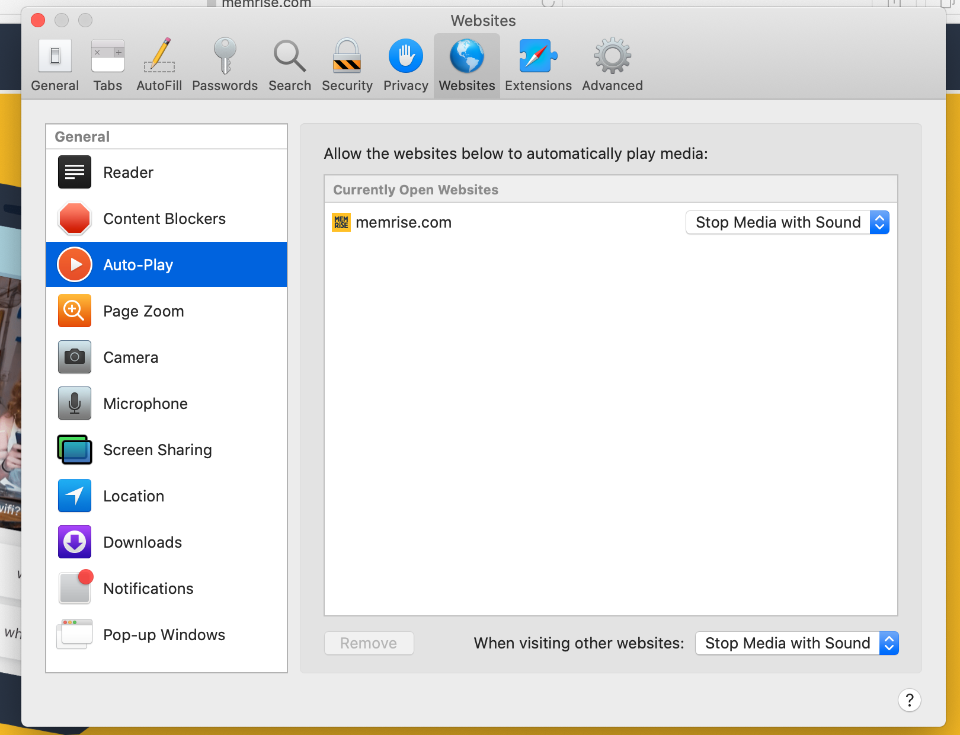Select Pop-up Windows settings
The image size is (960, 735).
point(166,635)
